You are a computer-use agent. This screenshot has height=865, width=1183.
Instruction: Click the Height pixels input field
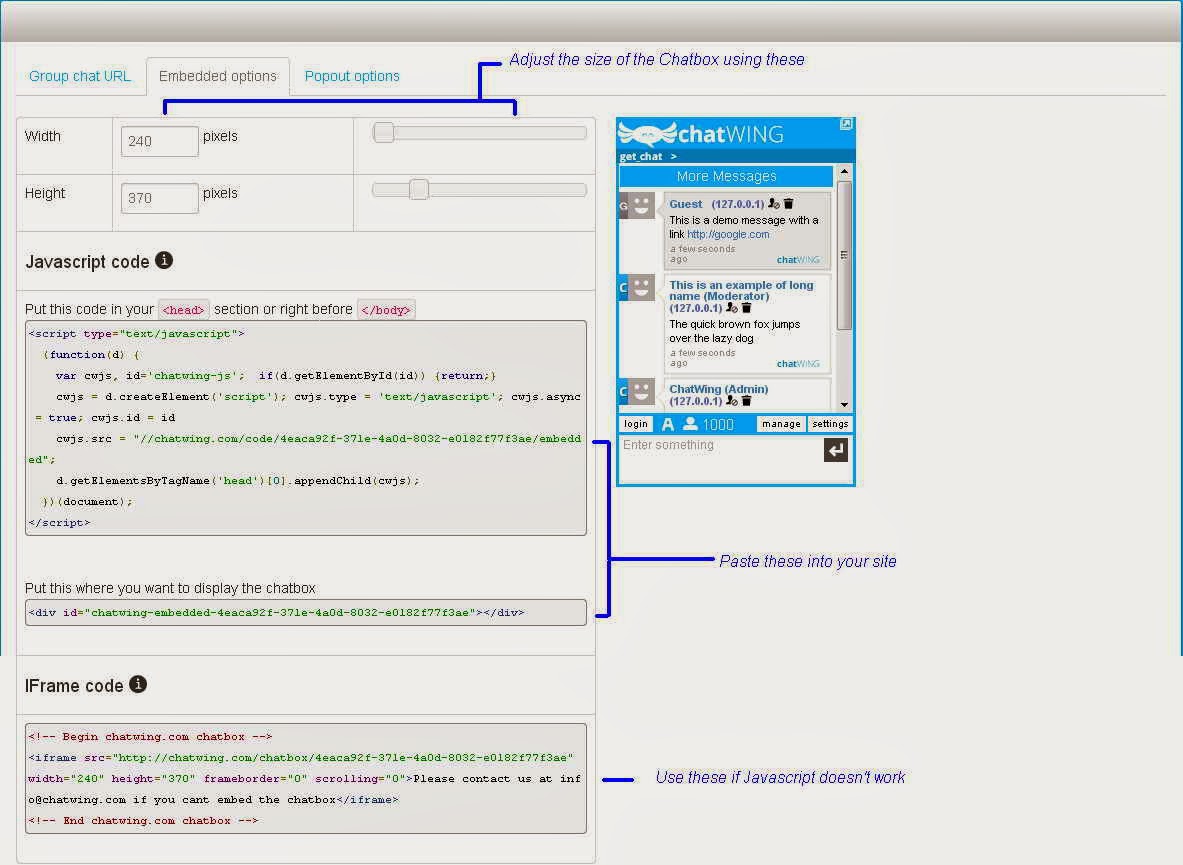[x=159, y=198]
